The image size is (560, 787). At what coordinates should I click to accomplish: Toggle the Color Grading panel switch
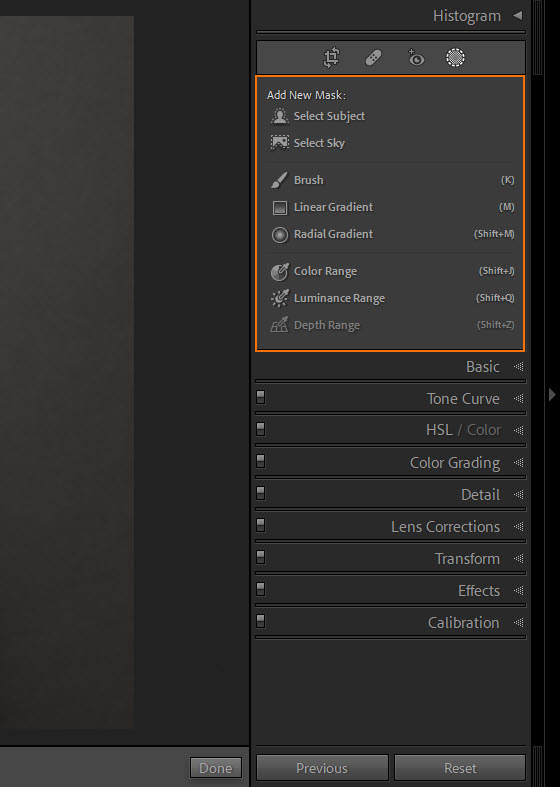coord(260,461)
